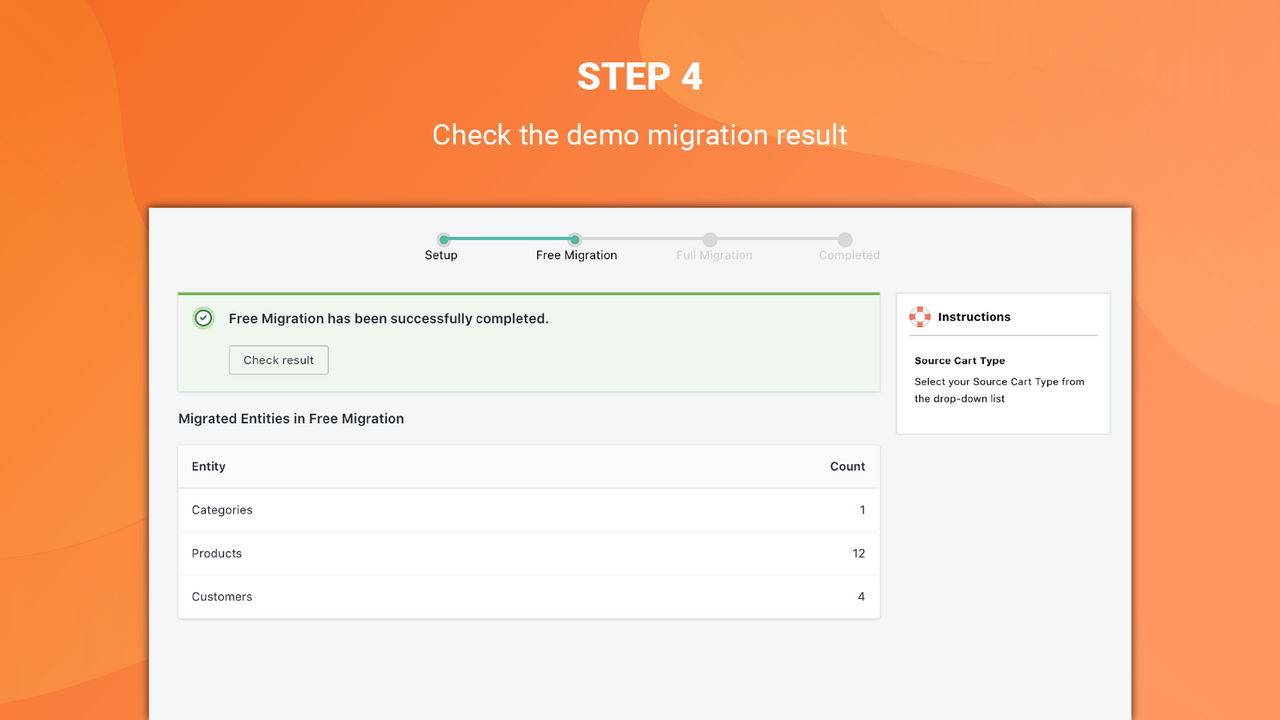1280x720 pixels.
Task: Click the Completed stepper label text
Action: tap(848, 255)
